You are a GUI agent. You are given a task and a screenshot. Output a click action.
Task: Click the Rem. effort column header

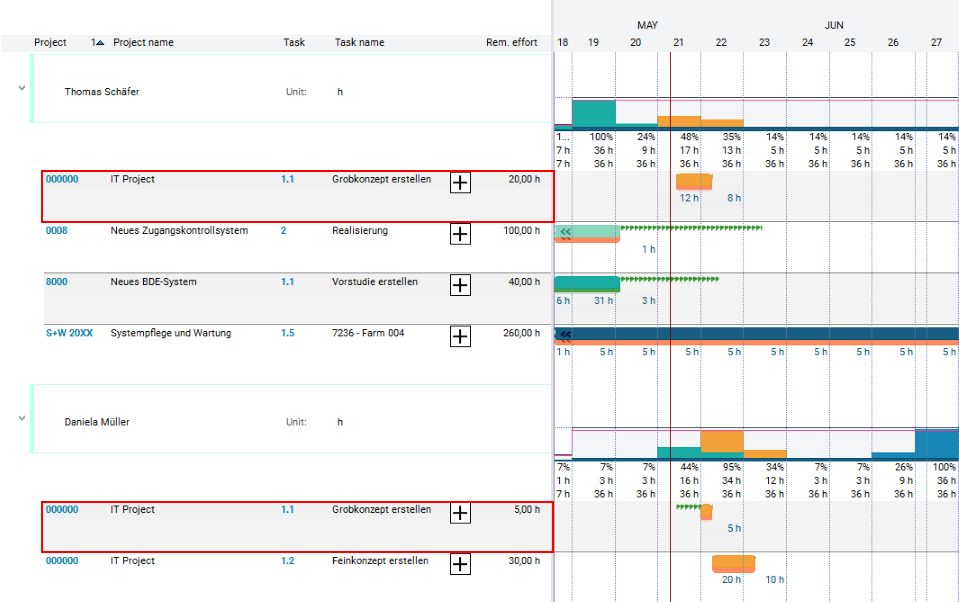(511, 43)
